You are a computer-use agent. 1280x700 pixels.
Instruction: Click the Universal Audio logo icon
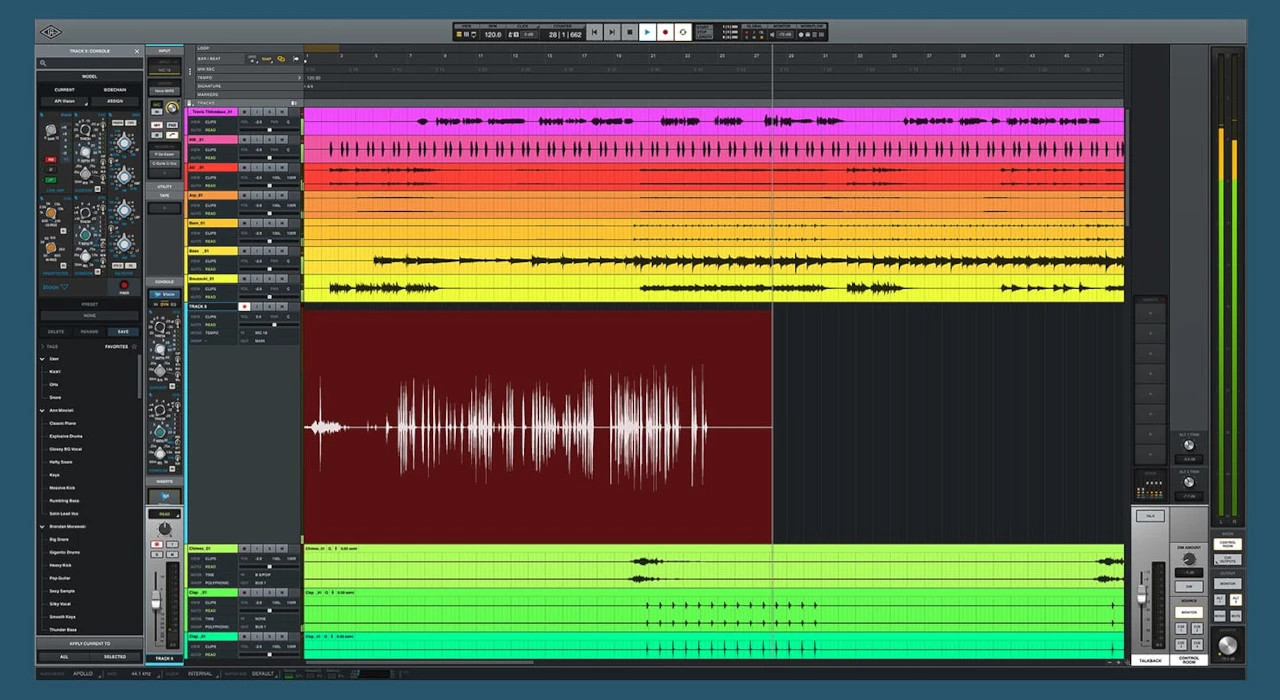(x=50, y=32)
